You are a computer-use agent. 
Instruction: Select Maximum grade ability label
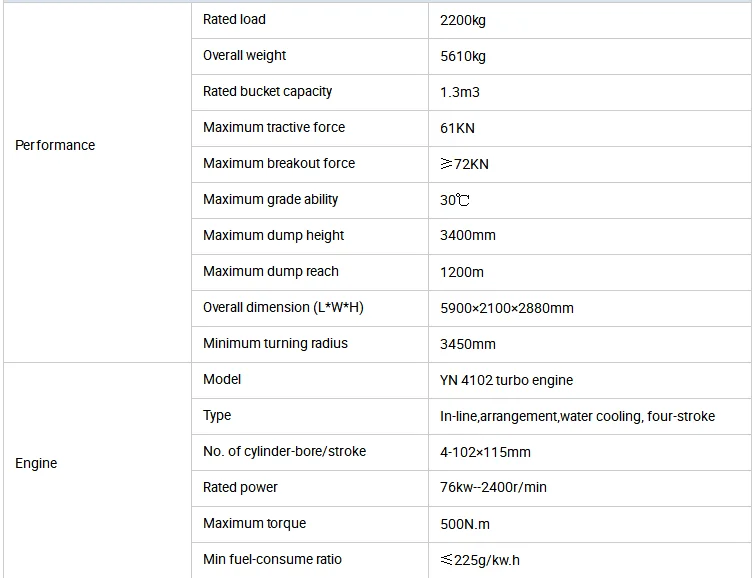pos(270,199)
